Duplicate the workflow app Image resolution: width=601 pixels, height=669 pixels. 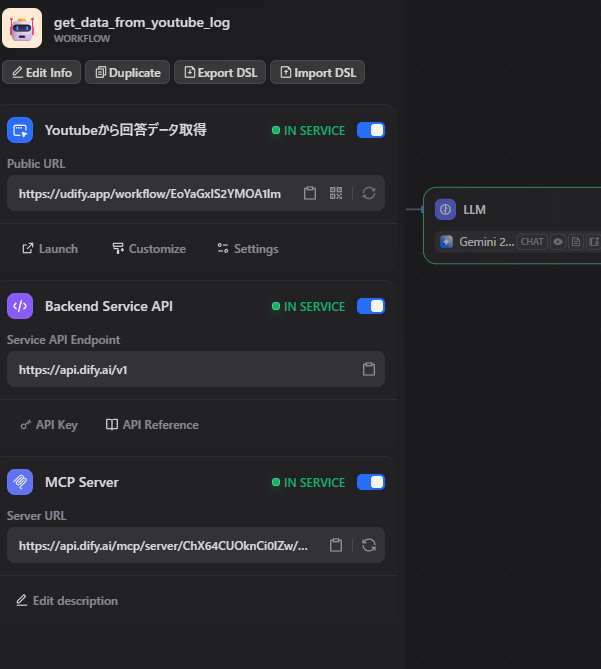128,73
